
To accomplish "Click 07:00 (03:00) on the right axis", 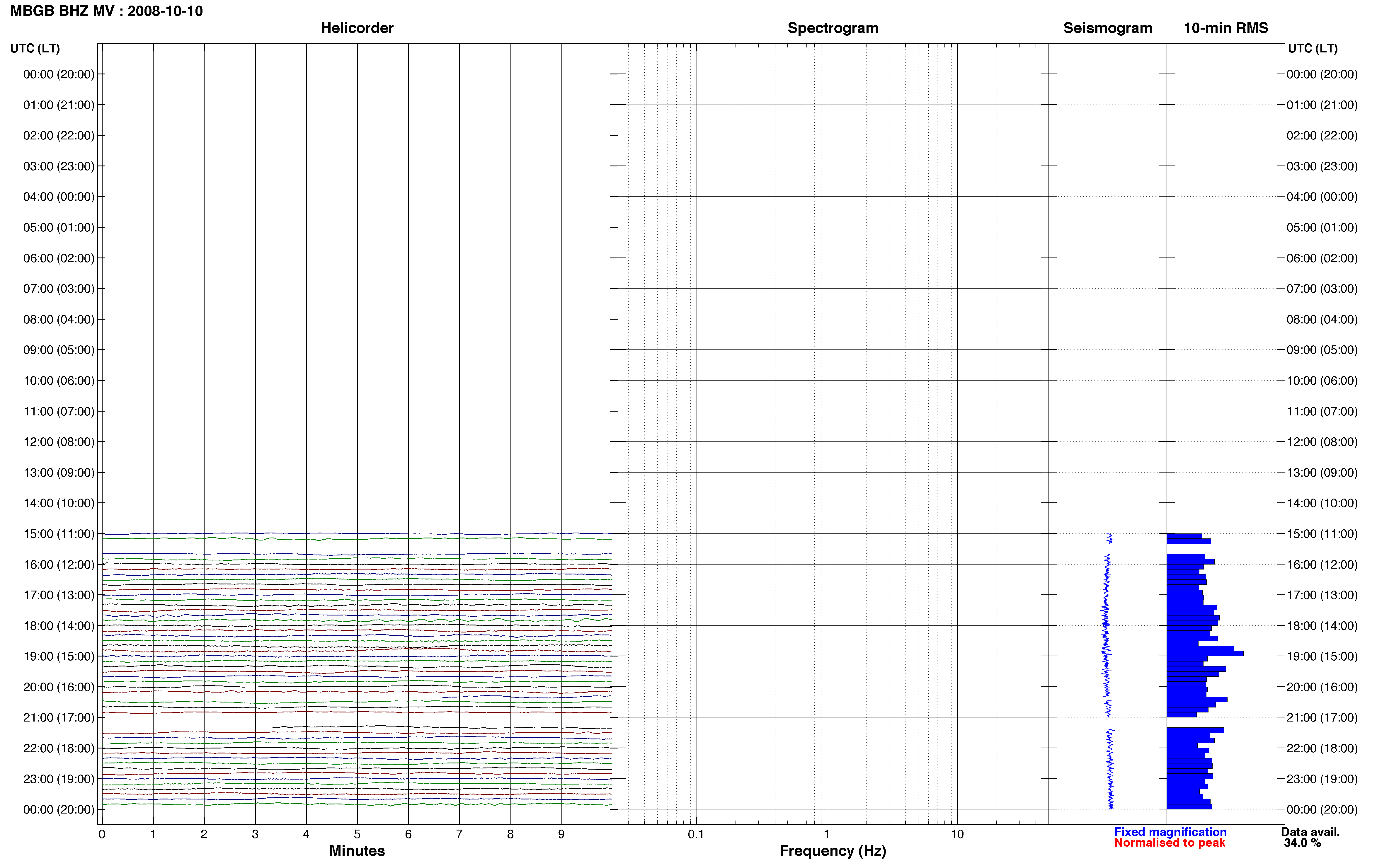I will click(x=1322, y=289).
